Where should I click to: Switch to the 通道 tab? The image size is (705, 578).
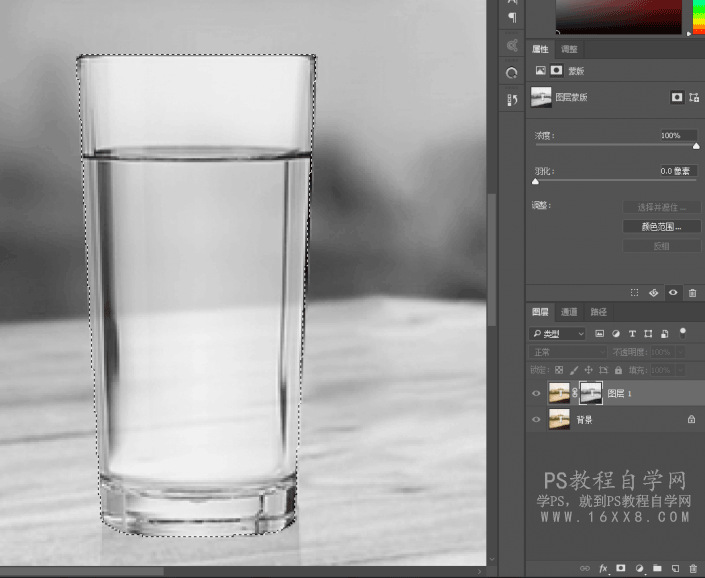[x=569, y=312]
